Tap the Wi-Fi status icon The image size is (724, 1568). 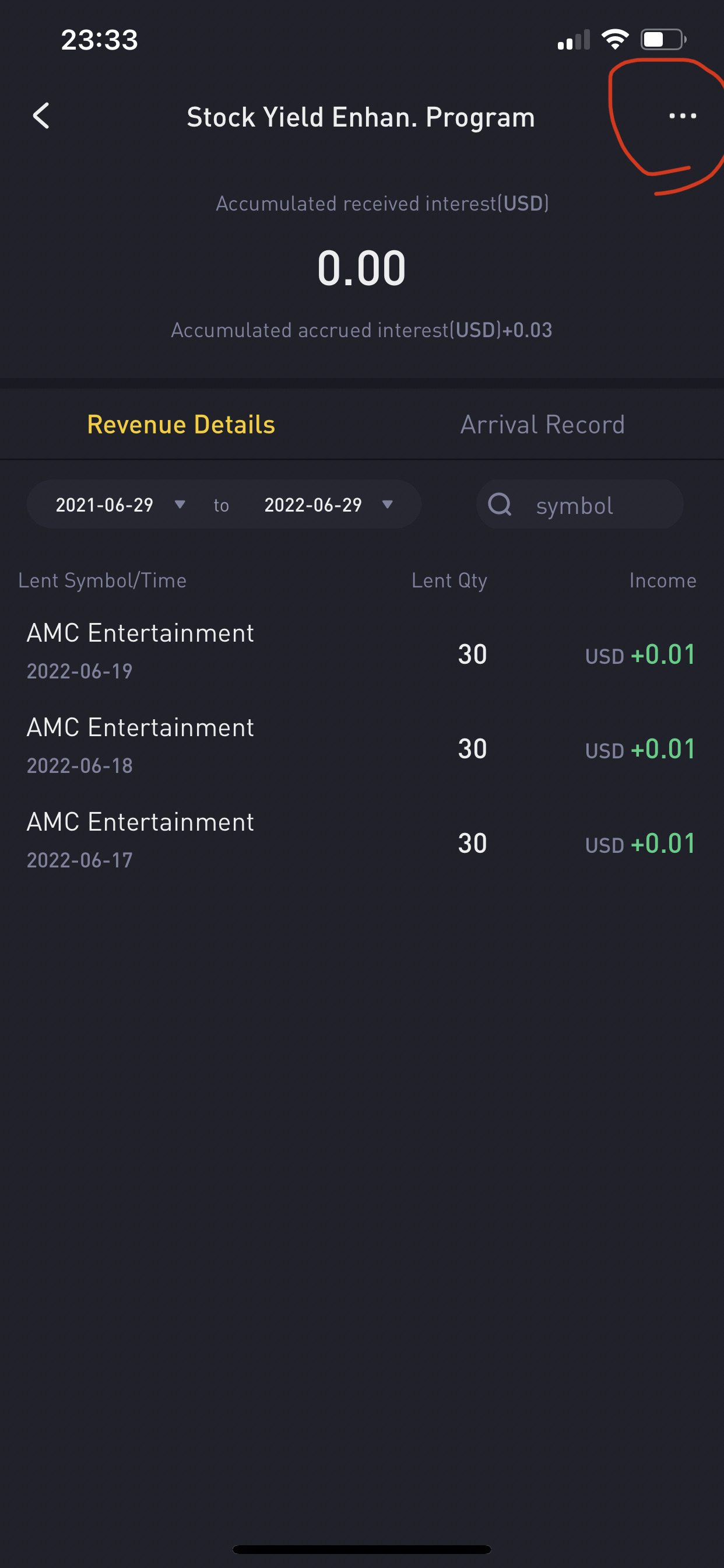[614, 40]
